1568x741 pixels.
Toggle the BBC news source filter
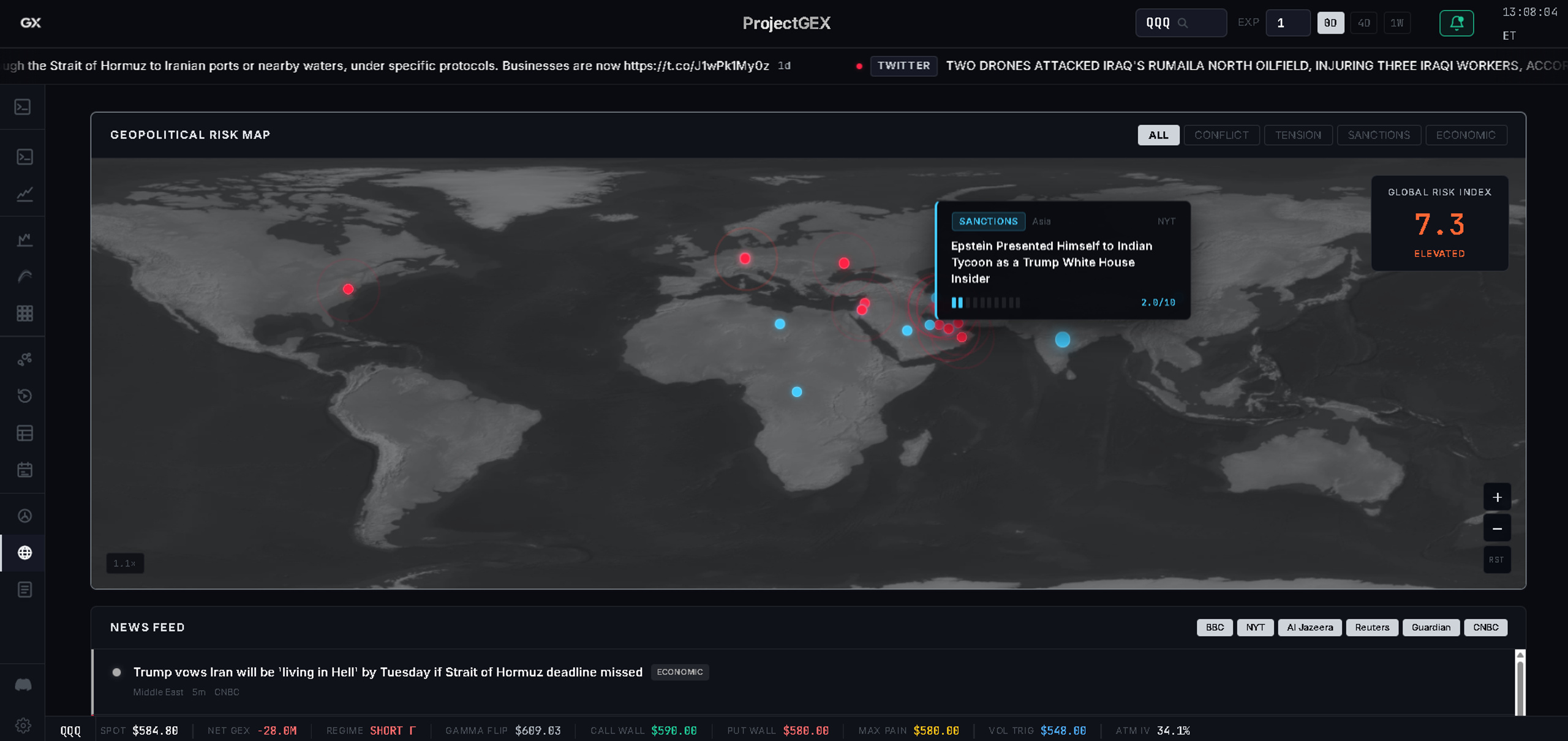1215,627
